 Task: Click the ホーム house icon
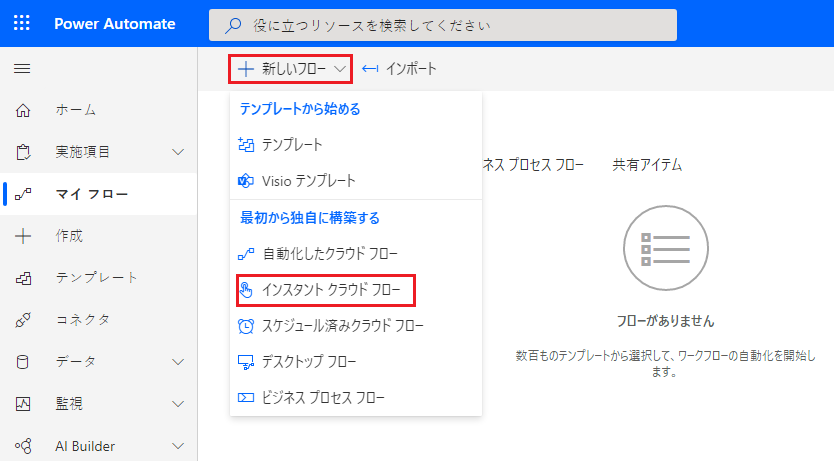23,110
